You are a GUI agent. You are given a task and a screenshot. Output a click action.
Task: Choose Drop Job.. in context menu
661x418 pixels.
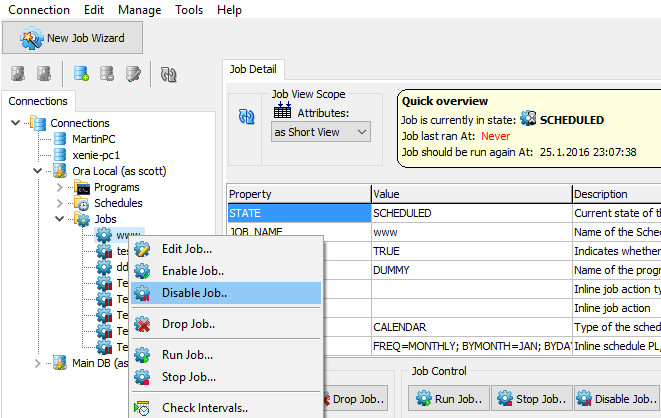point(226,324)
